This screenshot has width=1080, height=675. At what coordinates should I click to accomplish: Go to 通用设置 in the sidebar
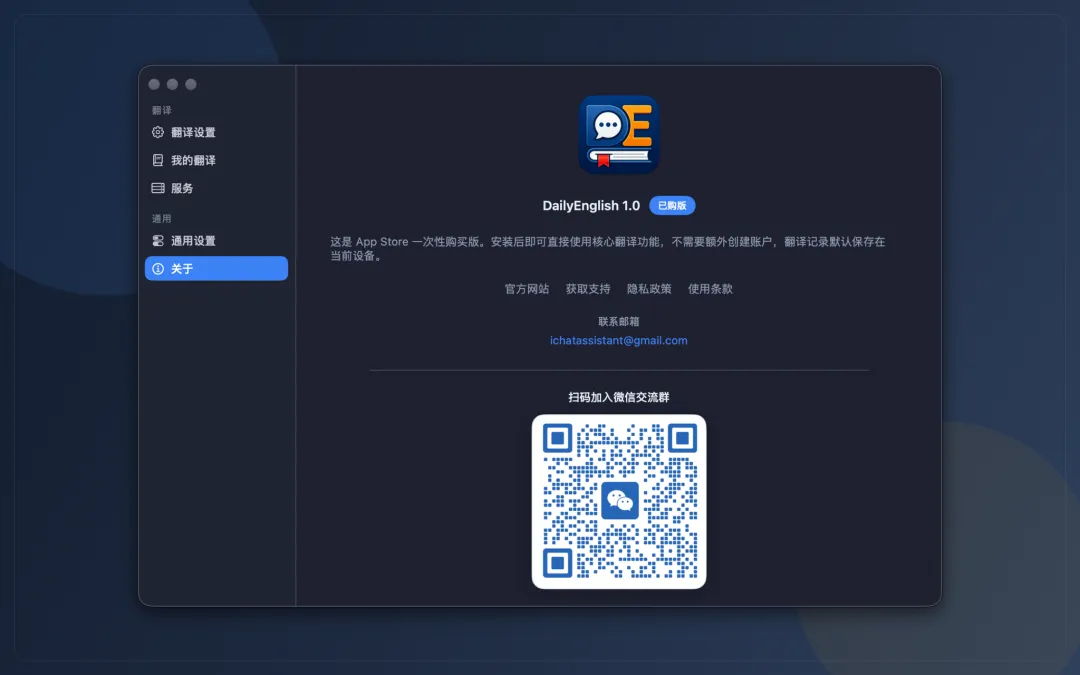pos(216,240)
